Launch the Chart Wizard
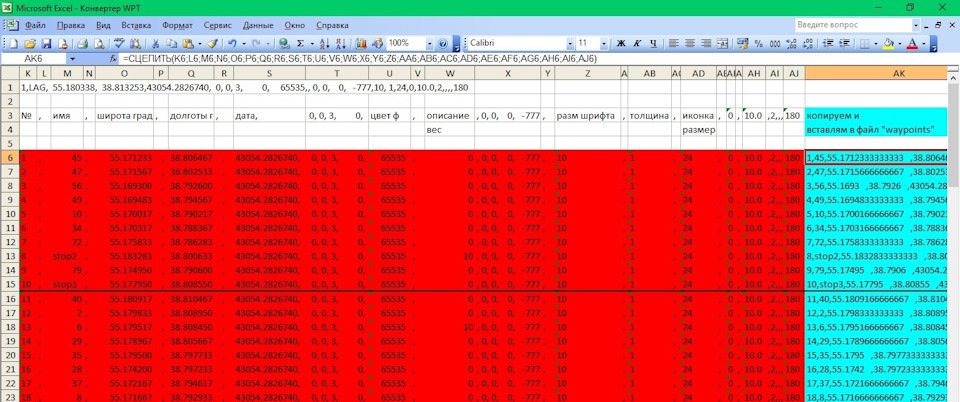This screenshot has width=960, height=402. tap(361, 44)
